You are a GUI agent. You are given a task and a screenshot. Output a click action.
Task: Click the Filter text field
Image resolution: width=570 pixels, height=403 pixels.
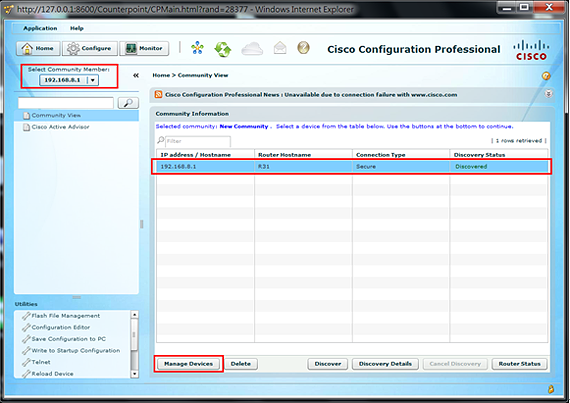coord(198,141)
